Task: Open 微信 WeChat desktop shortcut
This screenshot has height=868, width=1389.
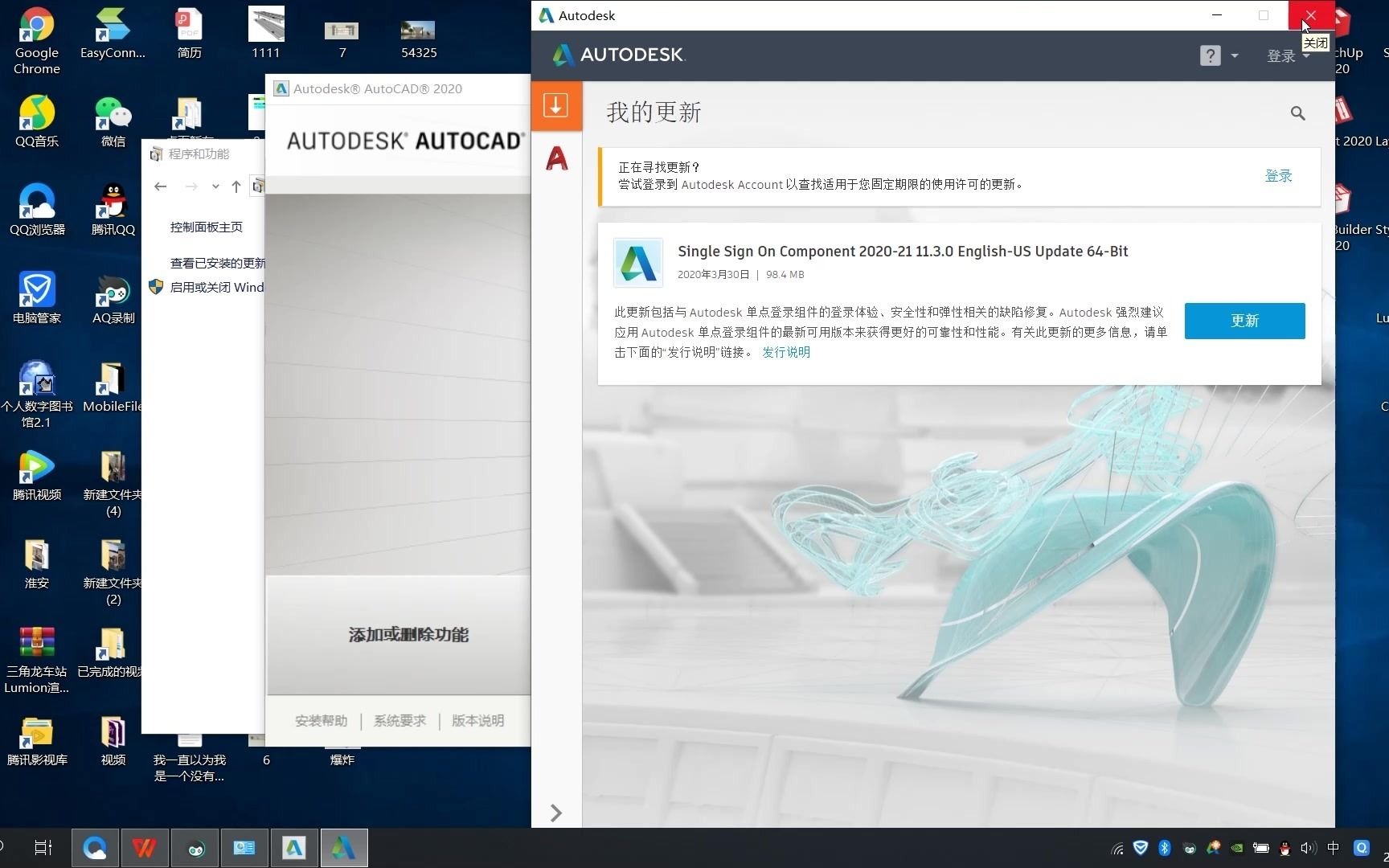Action: (113, 122)
